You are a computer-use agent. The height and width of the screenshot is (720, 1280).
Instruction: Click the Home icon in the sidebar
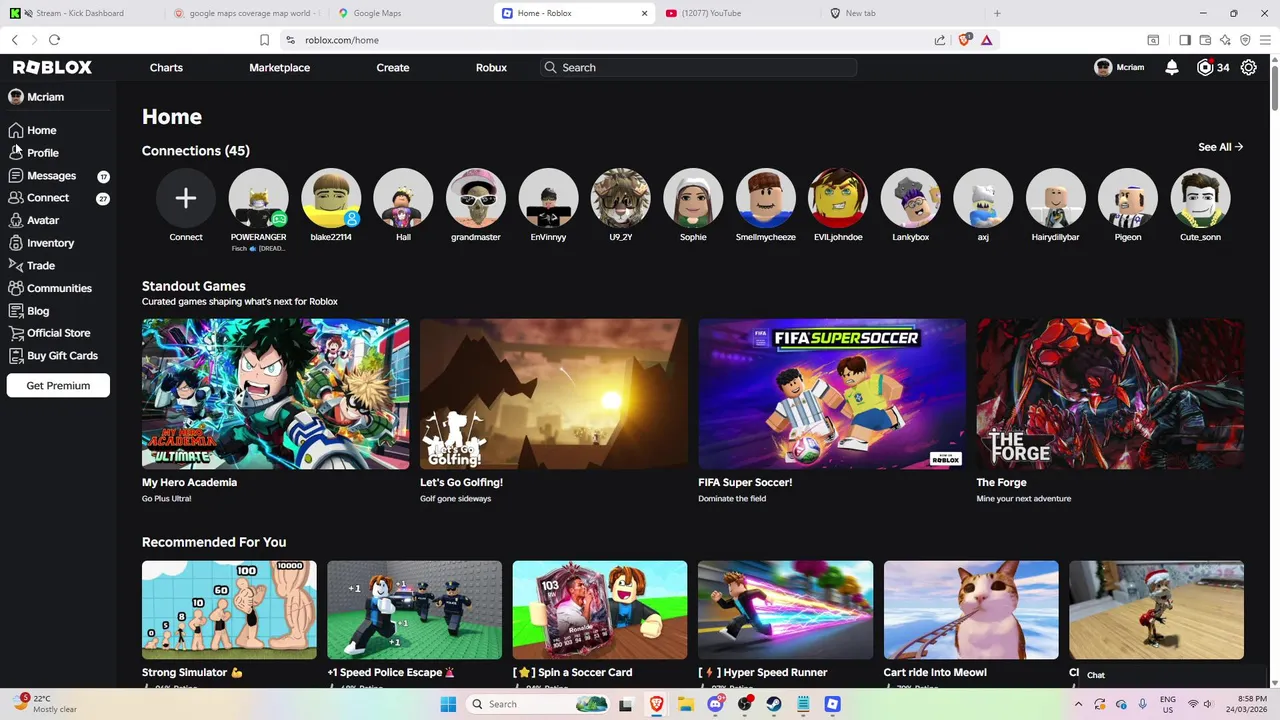pyautogui.click(x=16, y=130)
